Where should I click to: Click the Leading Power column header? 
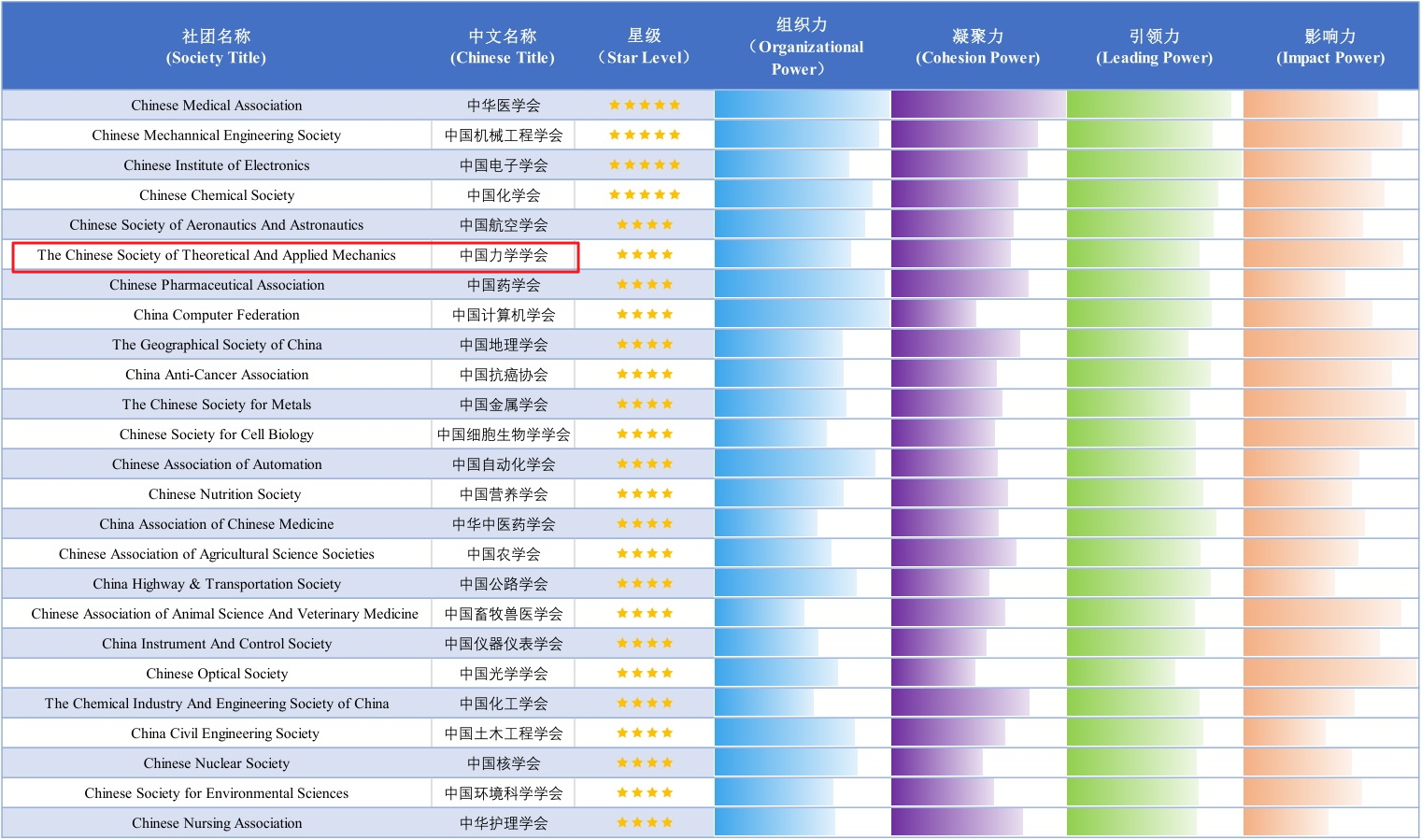coord(1155,47)
